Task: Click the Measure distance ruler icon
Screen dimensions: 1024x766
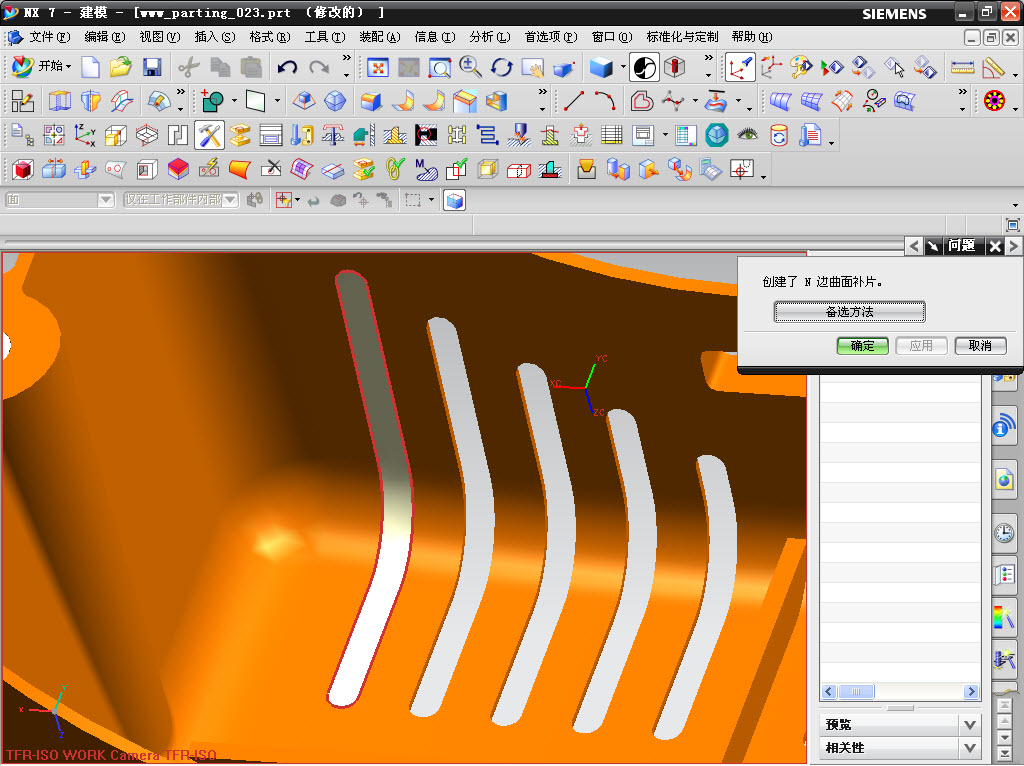Action: click(x=963, y=67)
